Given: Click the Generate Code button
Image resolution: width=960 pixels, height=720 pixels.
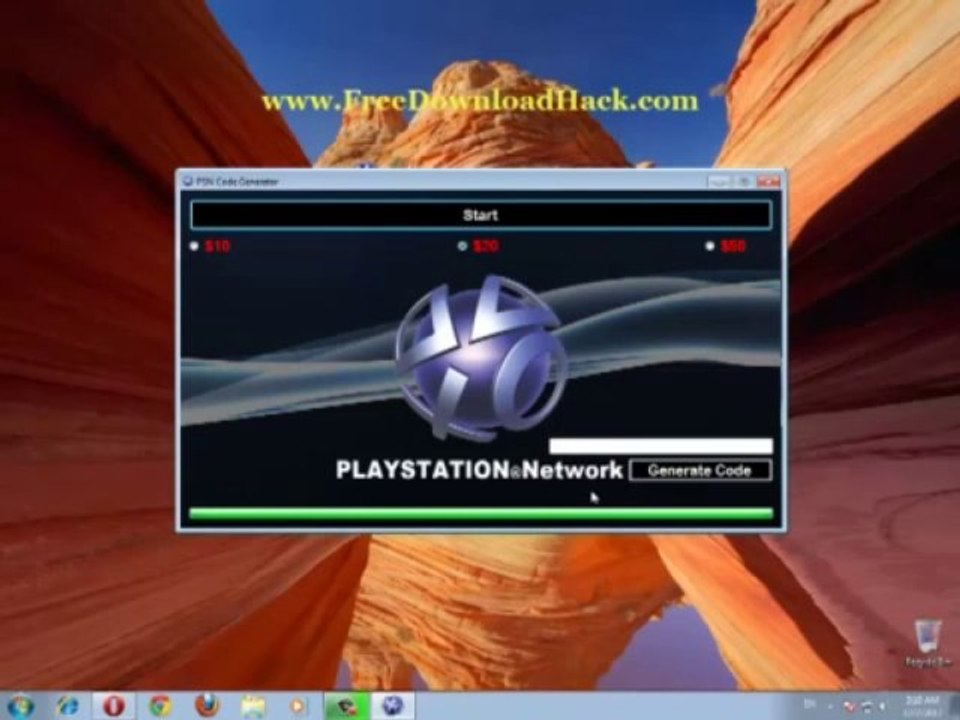Looking at the screenshot, I should [700, 470].
